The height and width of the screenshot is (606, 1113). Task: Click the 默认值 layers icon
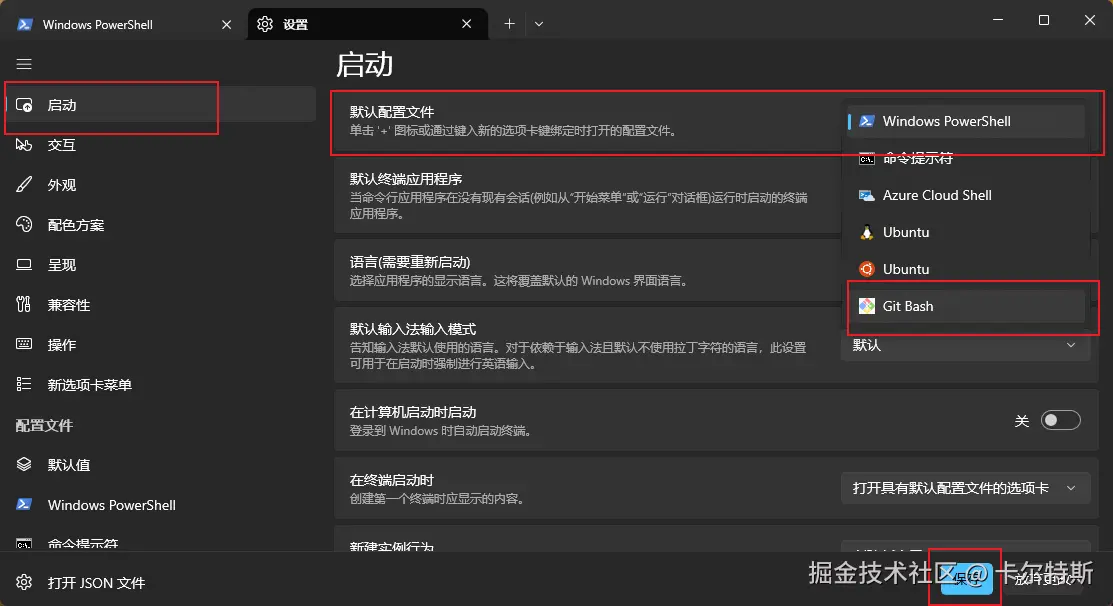(x=24, y=464)
